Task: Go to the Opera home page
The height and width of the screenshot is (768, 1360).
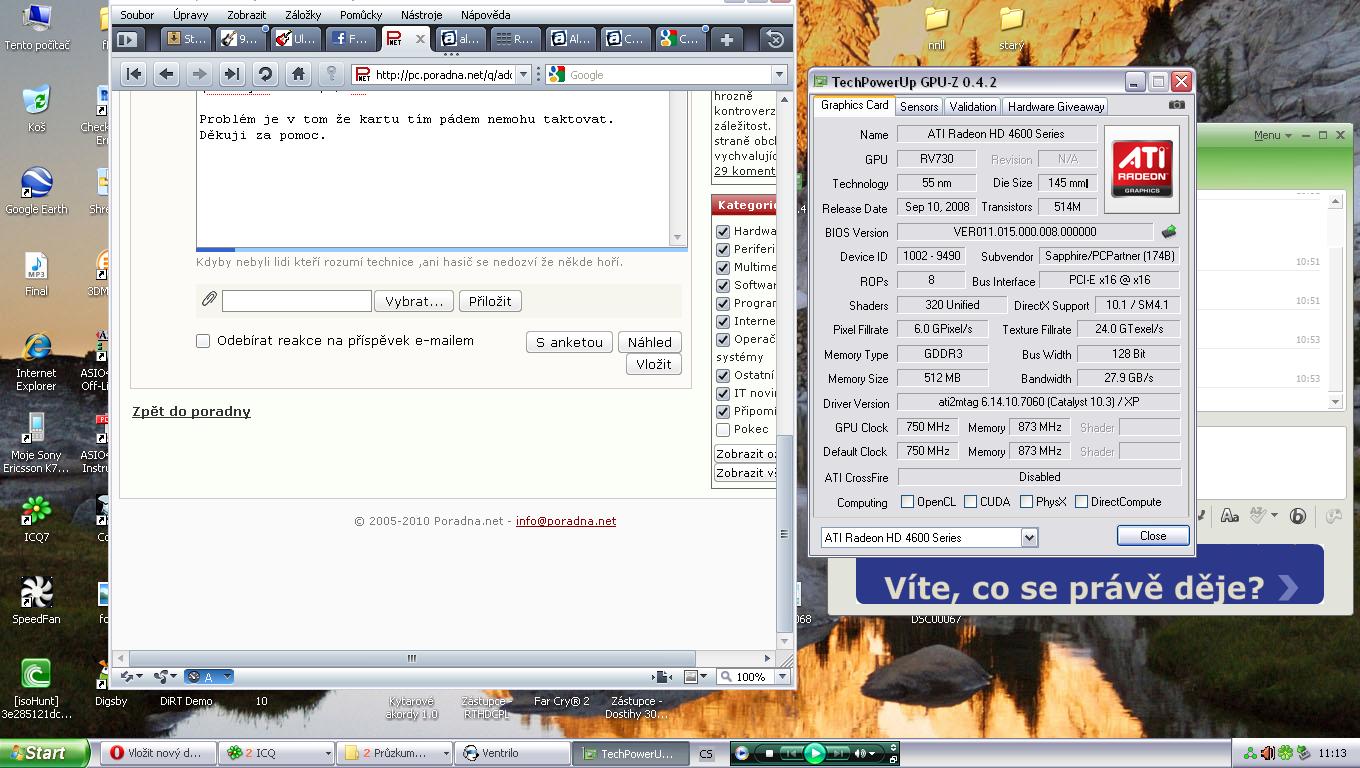Action: click(298, 74)
